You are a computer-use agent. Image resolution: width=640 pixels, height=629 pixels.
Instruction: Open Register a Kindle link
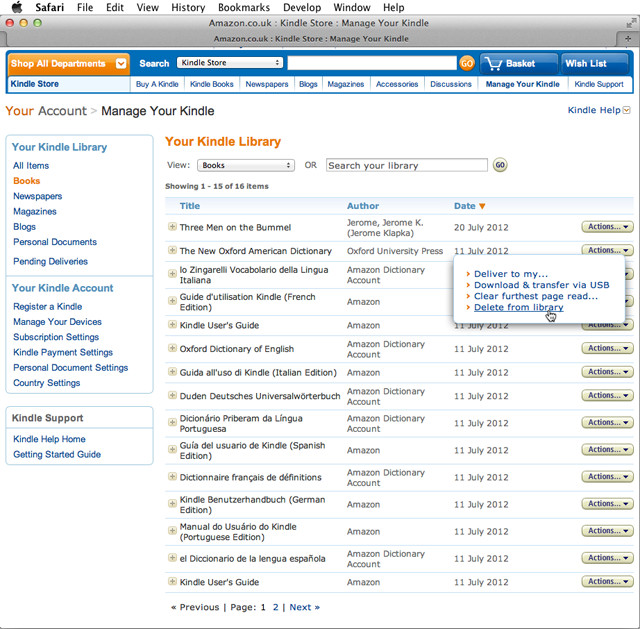click(x=47, y=307)
